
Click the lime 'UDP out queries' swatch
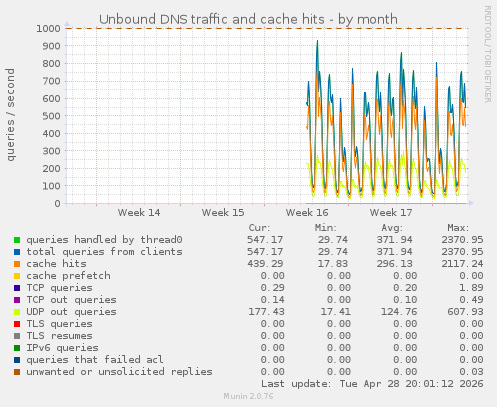click(x=17, y=312)
